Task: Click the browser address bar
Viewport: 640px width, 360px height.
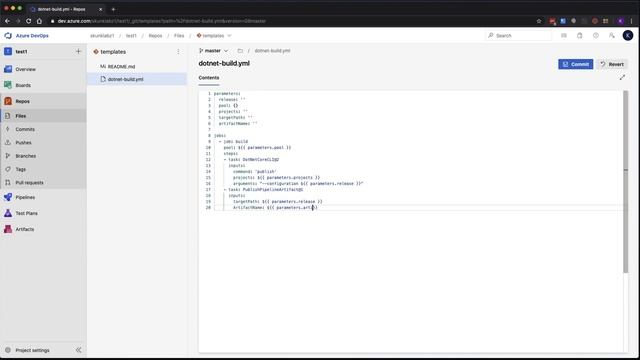Action: point(286,21)
